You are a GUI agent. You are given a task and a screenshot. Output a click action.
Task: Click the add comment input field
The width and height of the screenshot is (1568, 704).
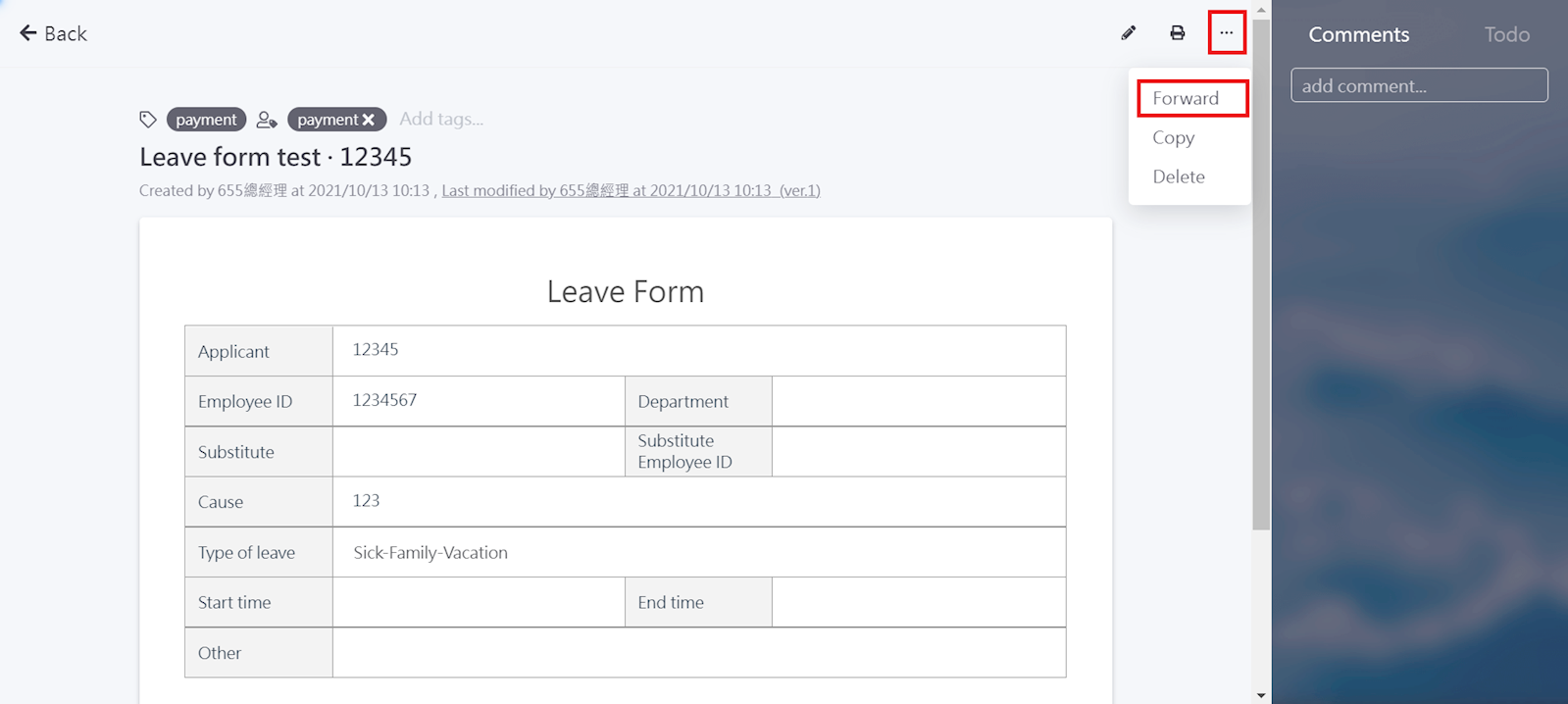(1419, 85)
